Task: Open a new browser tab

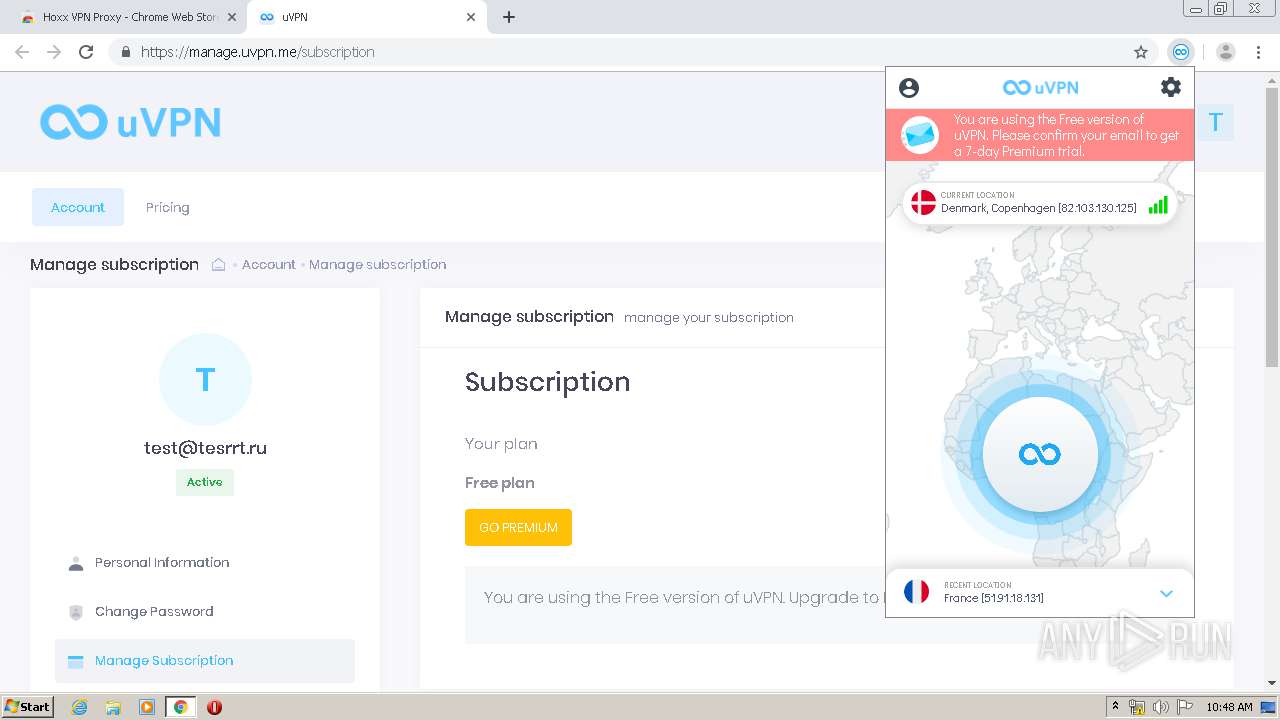Action: coord(509,17)
